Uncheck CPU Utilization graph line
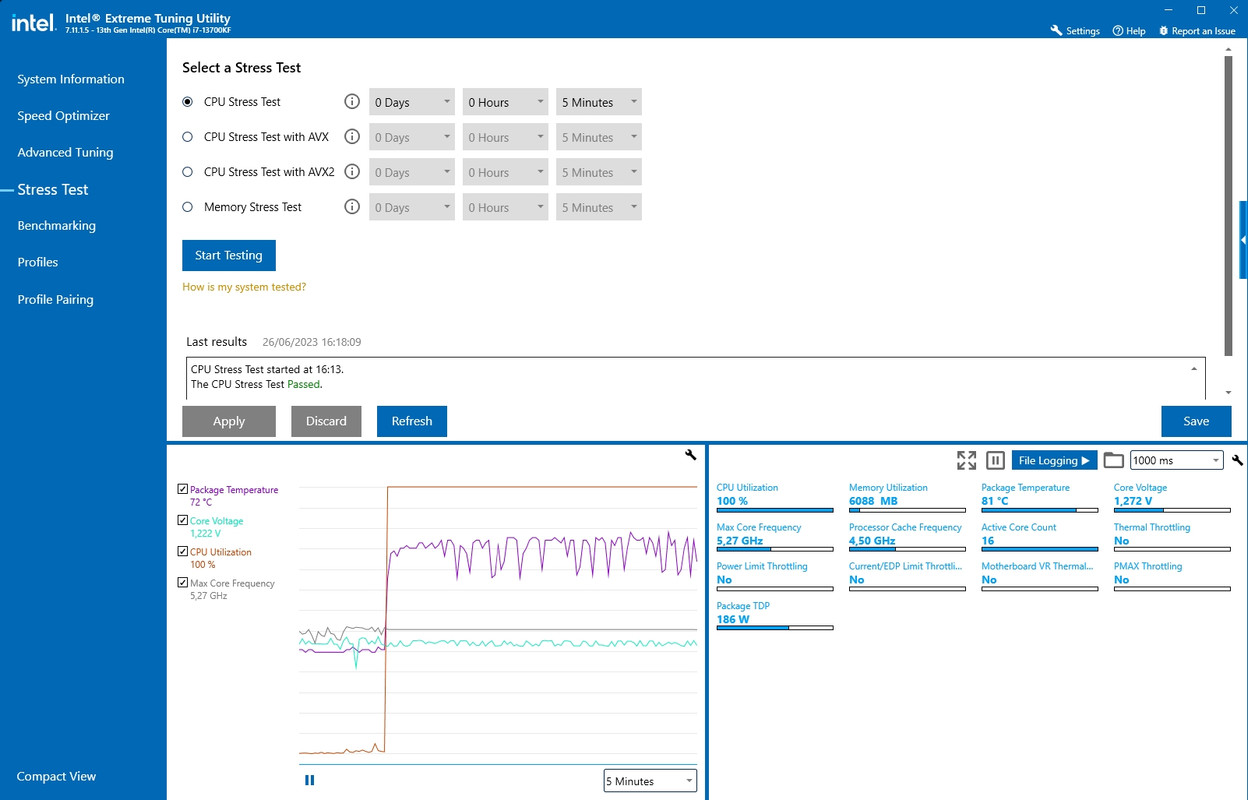Image resolution: width=1248 pixels, height=800 pixels. [x=182, y=551]
